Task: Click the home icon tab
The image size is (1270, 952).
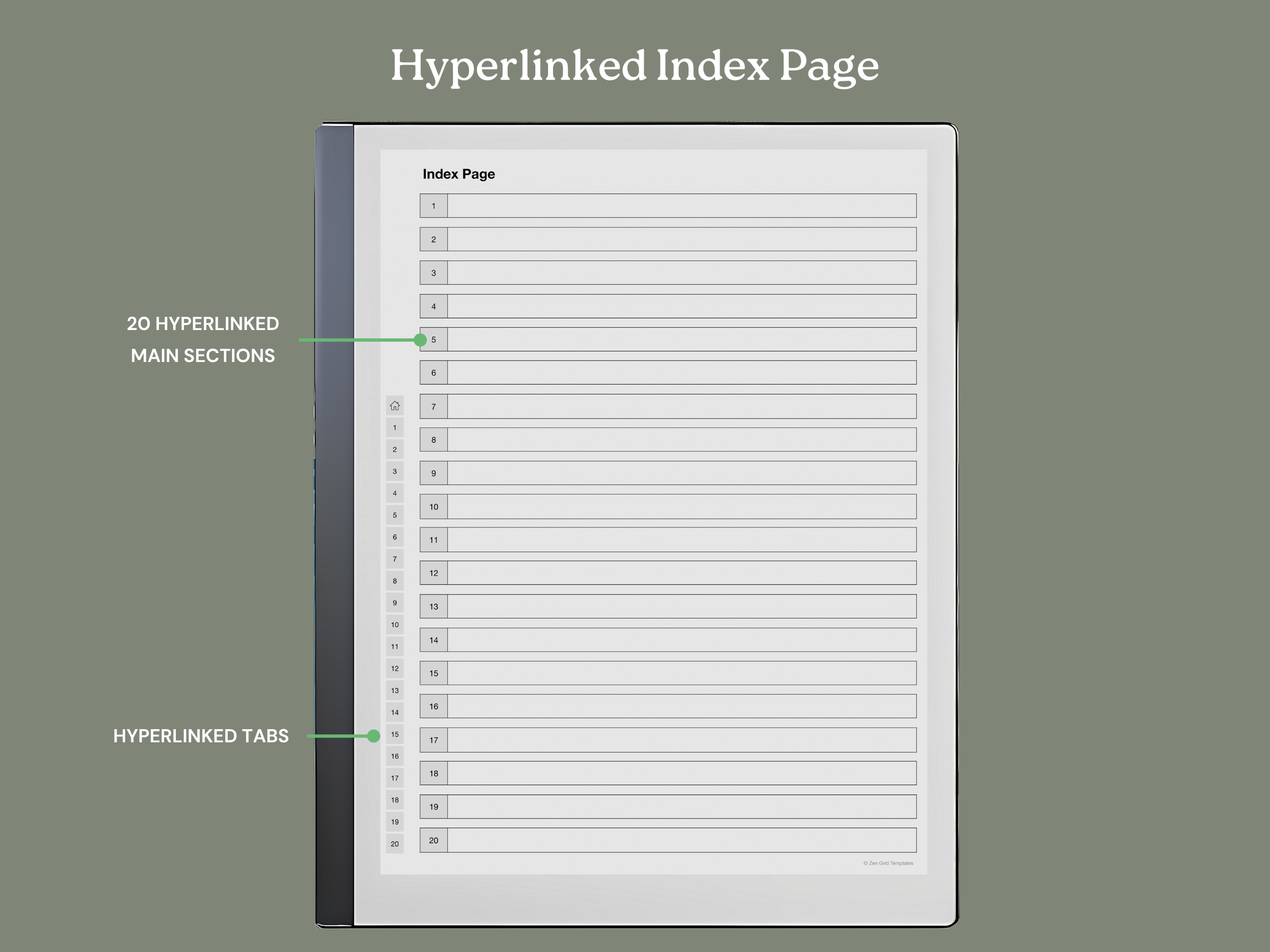Action: [x=394, y=406]
